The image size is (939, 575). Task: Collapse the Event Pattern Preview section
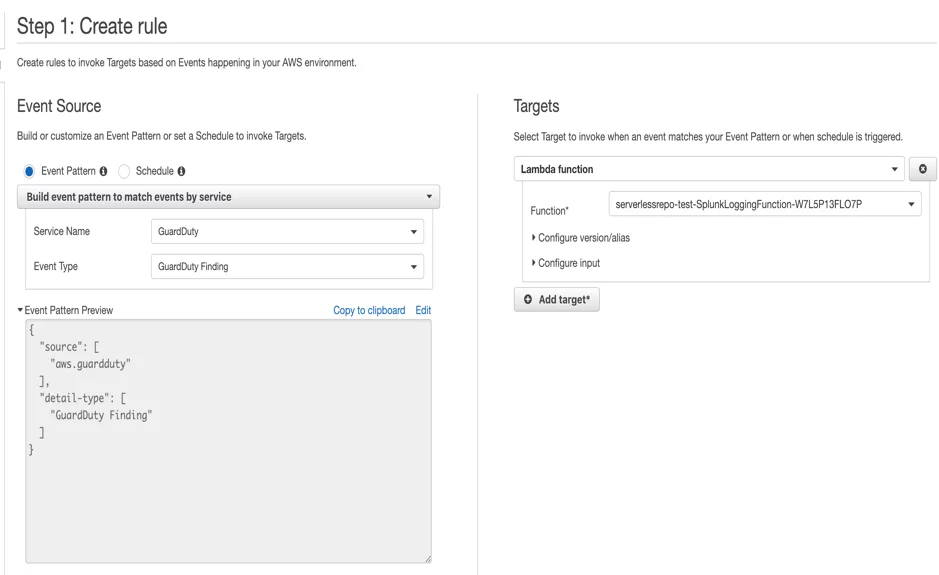[21, 311]
